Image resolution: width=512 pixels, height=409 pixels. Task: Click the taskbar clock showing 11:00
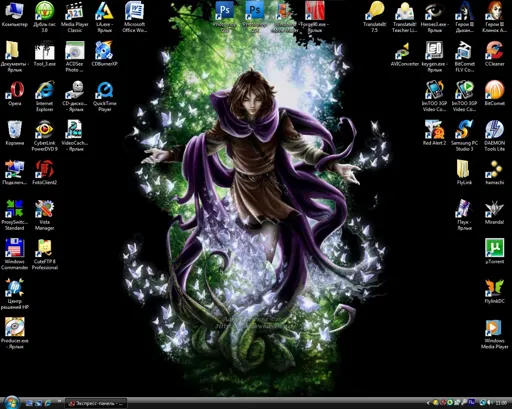pyautogui.click(x=501, y=403)
